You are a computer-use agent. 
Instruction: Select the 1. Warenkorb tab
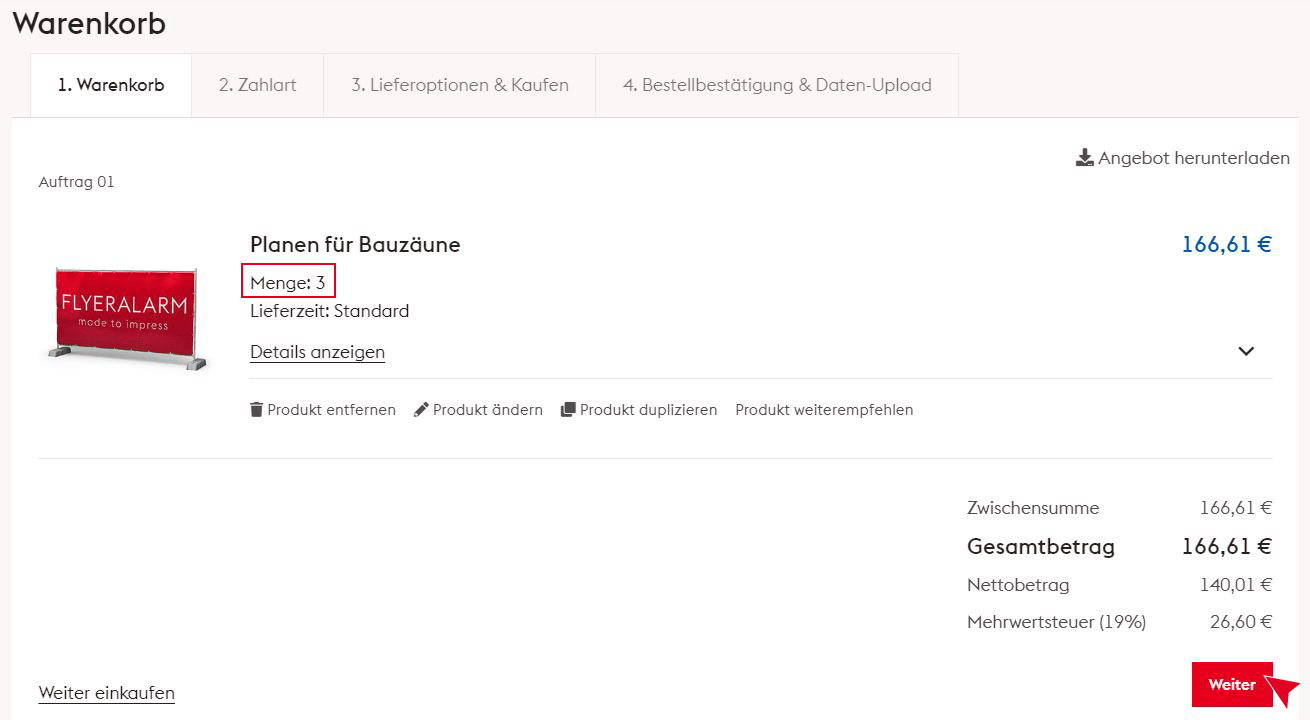111,85
